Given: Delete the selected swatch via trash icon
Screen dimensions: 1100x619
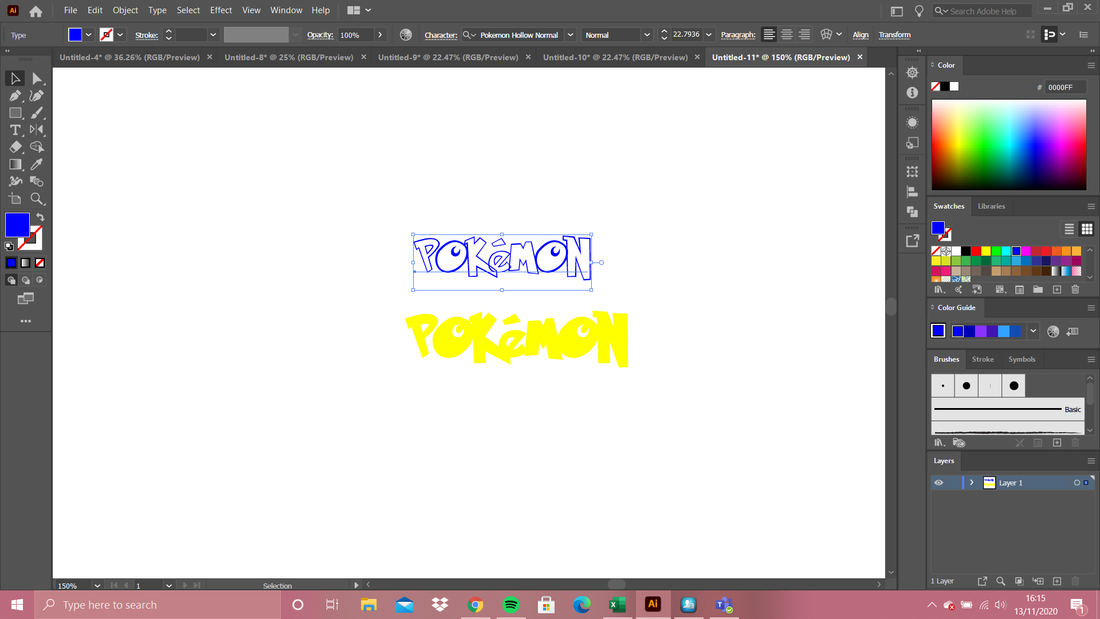Looking at the screenshot, I should pos(1075,289).
